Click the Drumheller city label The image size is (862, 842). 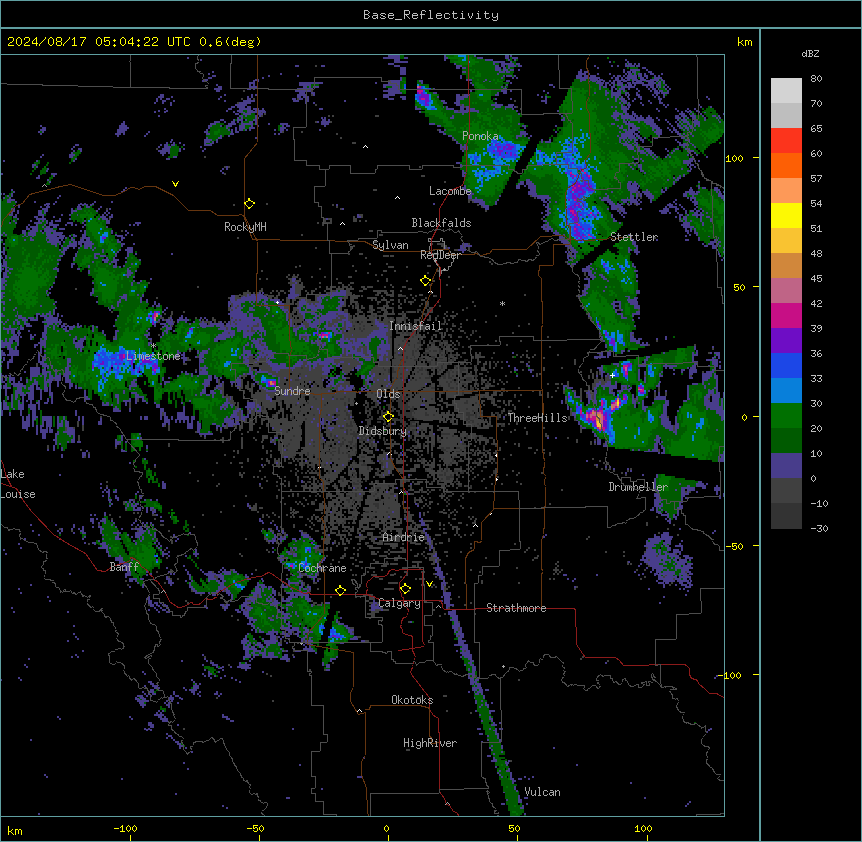(x=638, y=487)
